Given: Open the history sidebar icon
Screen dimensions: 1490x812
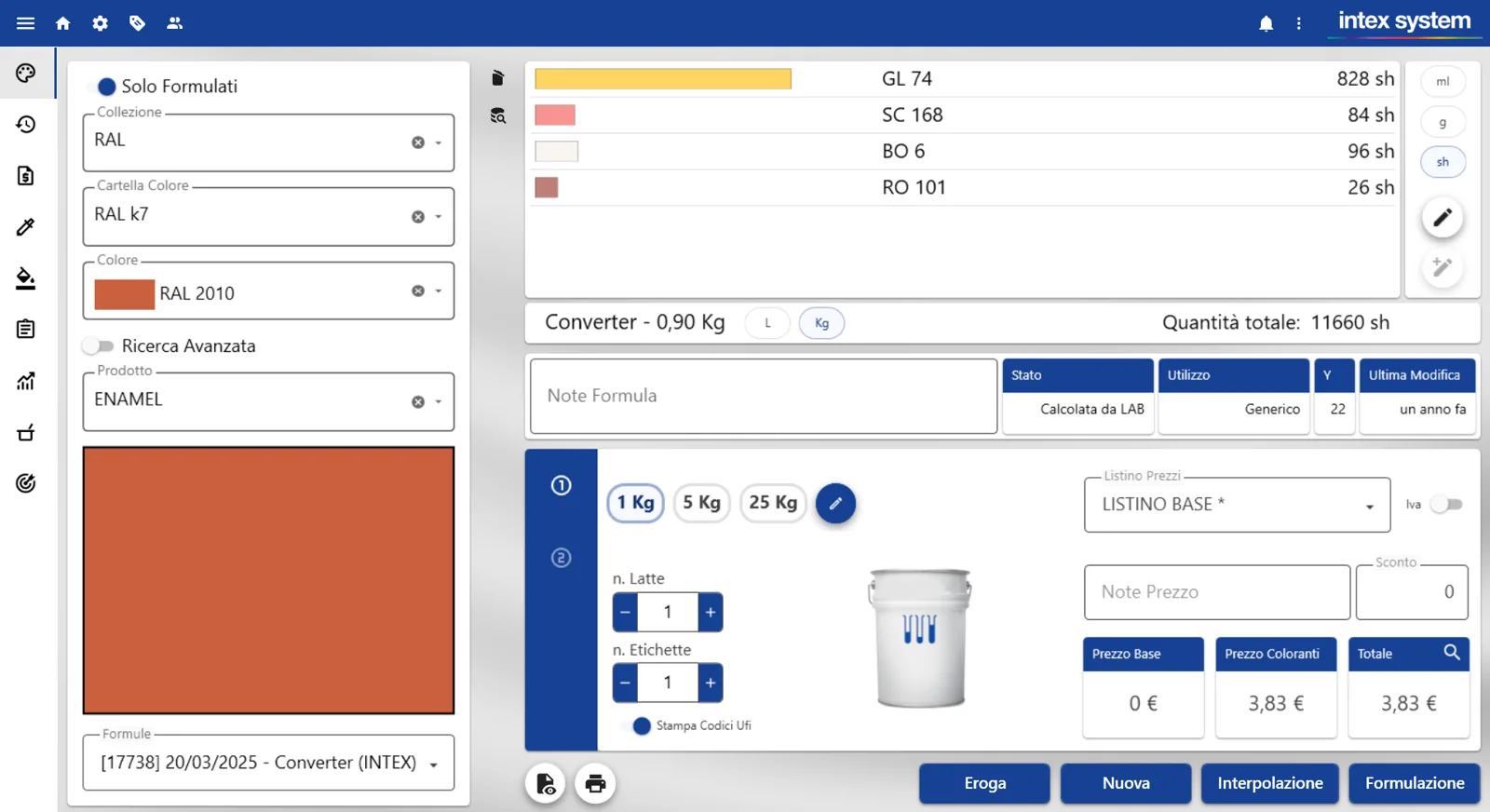Looking at the screenshot, I should click(x=26, y=124).
